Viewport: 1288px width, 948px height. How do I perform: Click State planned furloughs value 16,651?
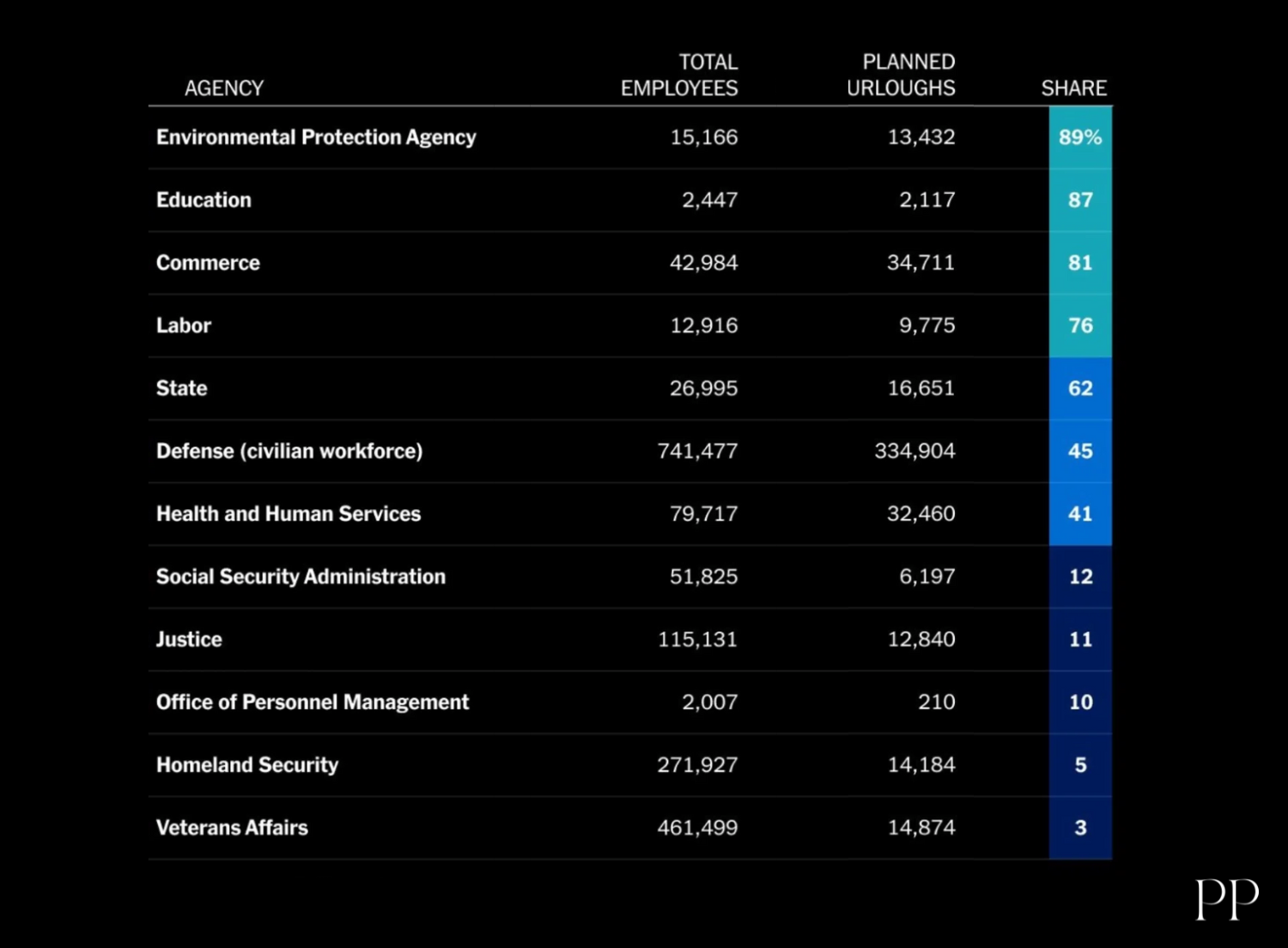click(920, 388)
